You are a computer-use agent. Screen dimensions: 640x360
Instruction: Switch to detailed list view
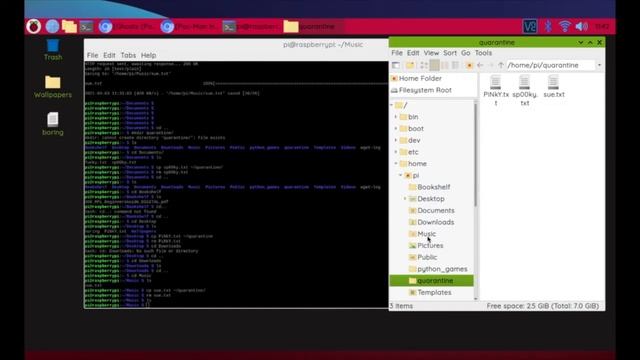(x=455, y=65)
